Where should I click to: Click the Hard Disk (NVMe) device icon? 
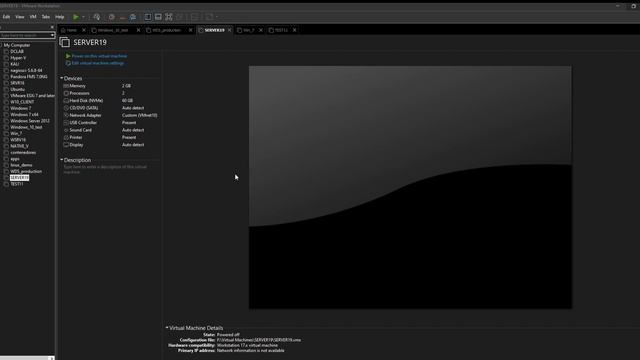click(x=66, y=101)
